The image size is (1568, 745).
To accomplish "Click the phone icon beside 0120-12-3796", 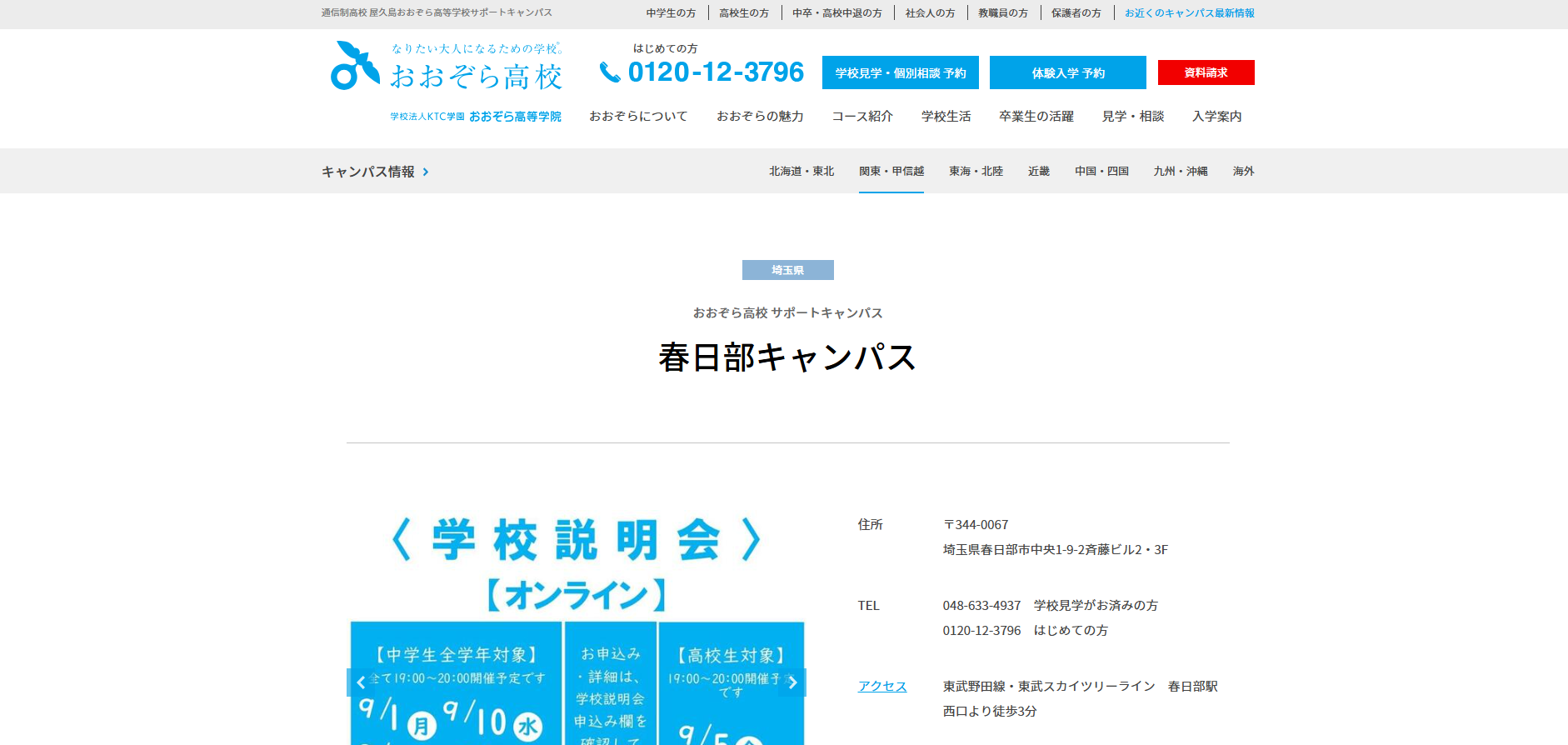I will [610, 72].
